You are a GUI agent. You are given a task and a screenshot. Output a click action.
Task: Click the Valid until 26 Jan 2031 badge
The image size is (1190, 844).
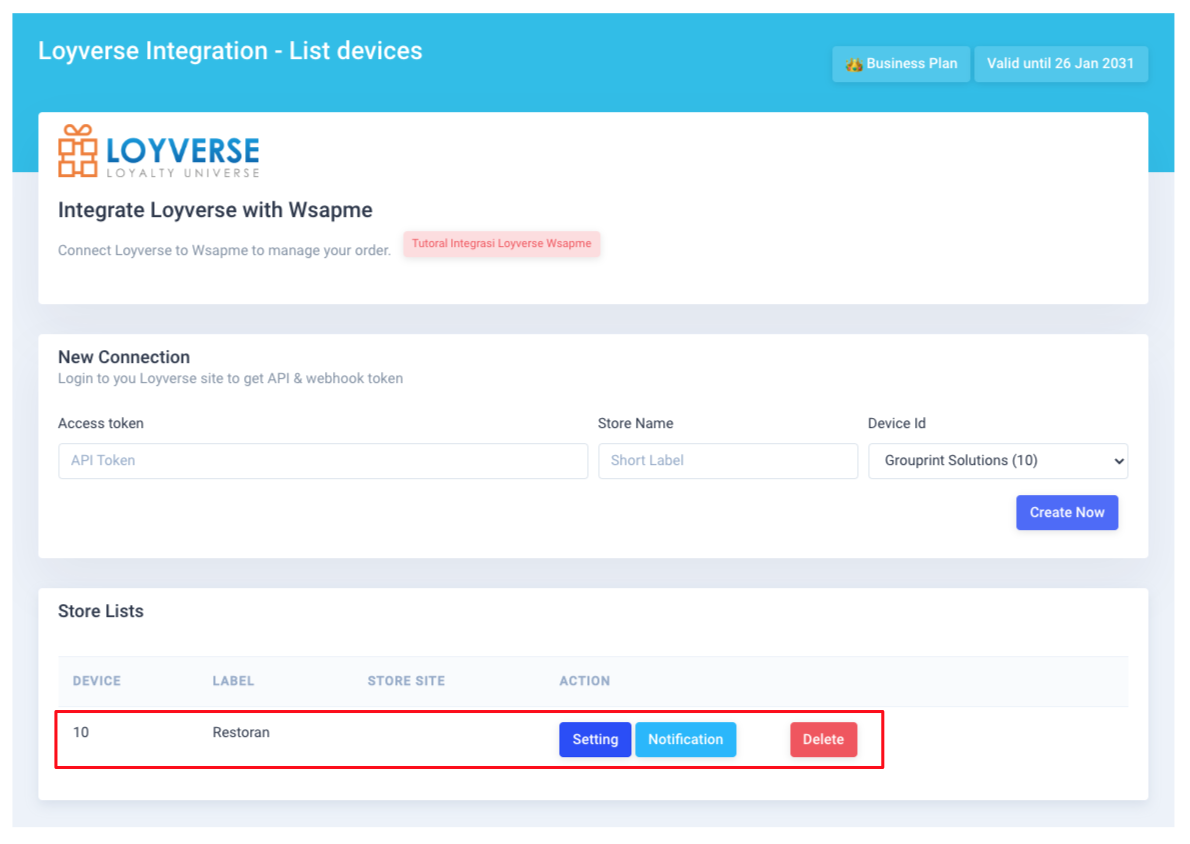[1061, 63]
